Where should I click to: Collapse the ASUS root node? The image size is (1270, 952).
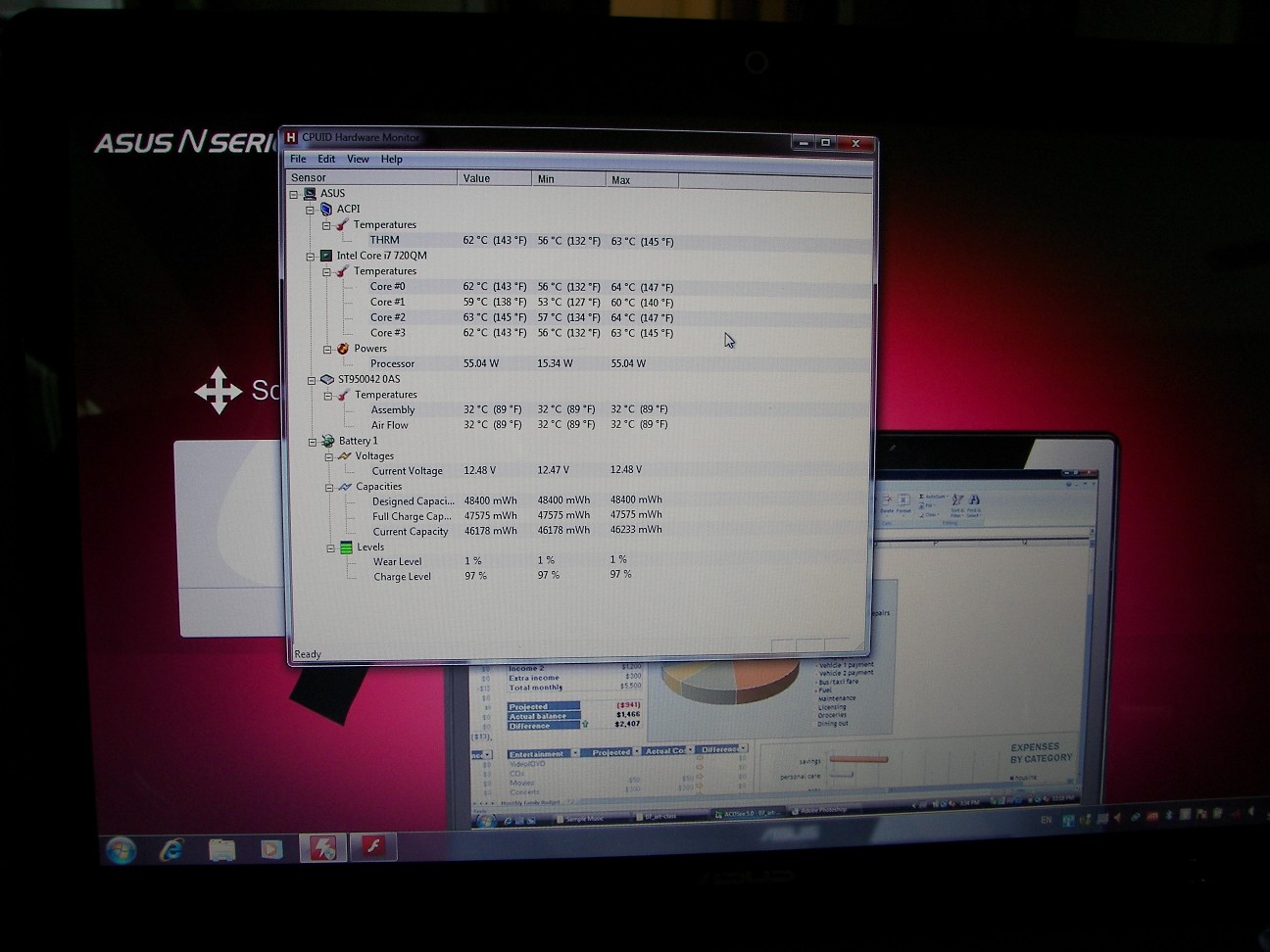(x=293, y=194)
